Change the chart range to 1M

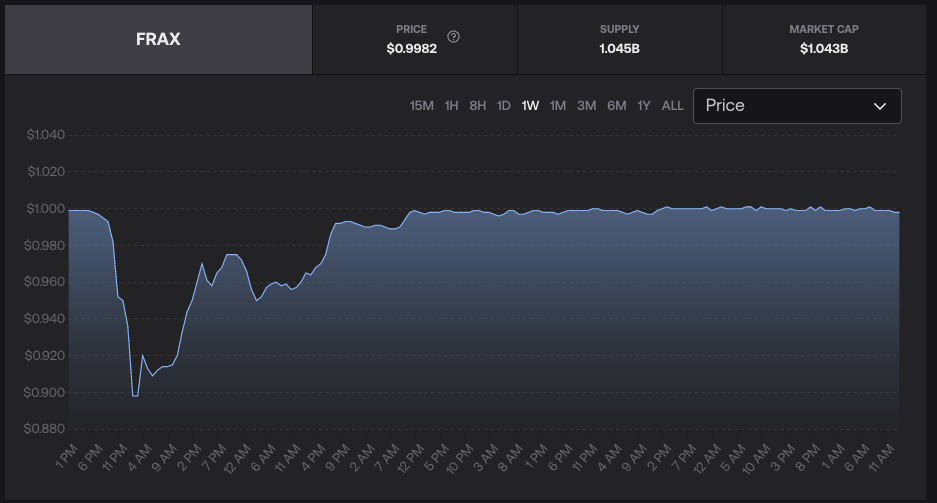(558, 106)
